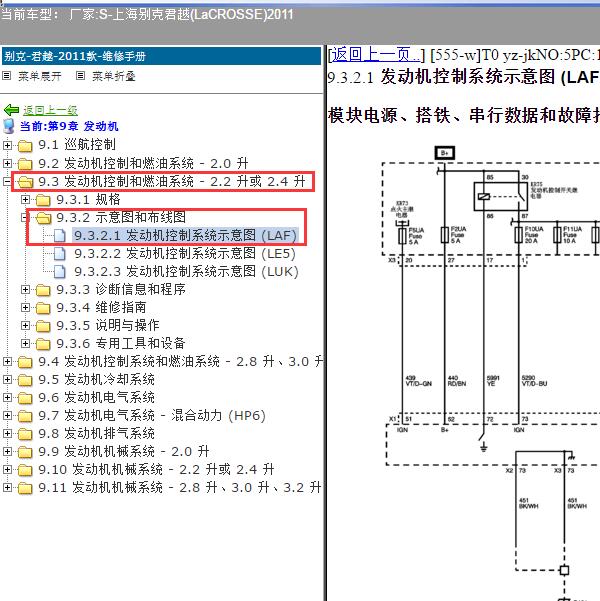
Task: Click the 9.3.2.1 发动机控制系统示意图 page heading
Action: click(x=463, y=77)
